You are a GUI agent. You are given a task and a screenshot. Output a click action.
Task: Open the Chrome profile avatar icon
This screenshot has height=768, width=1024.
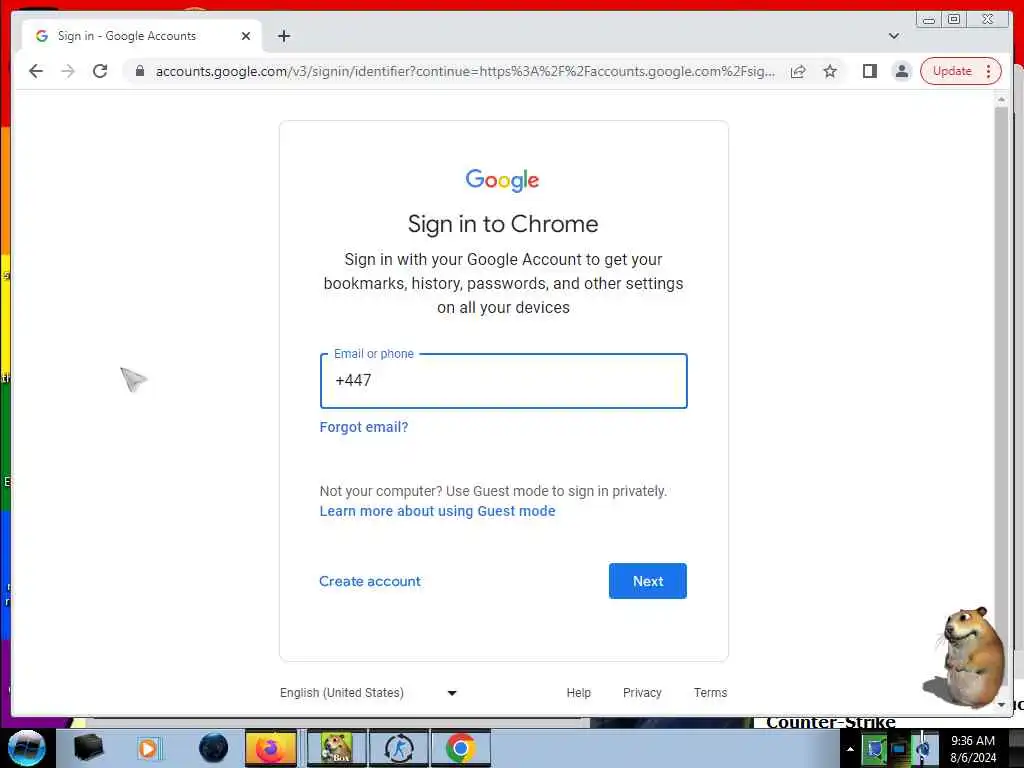tap(901, 71)
